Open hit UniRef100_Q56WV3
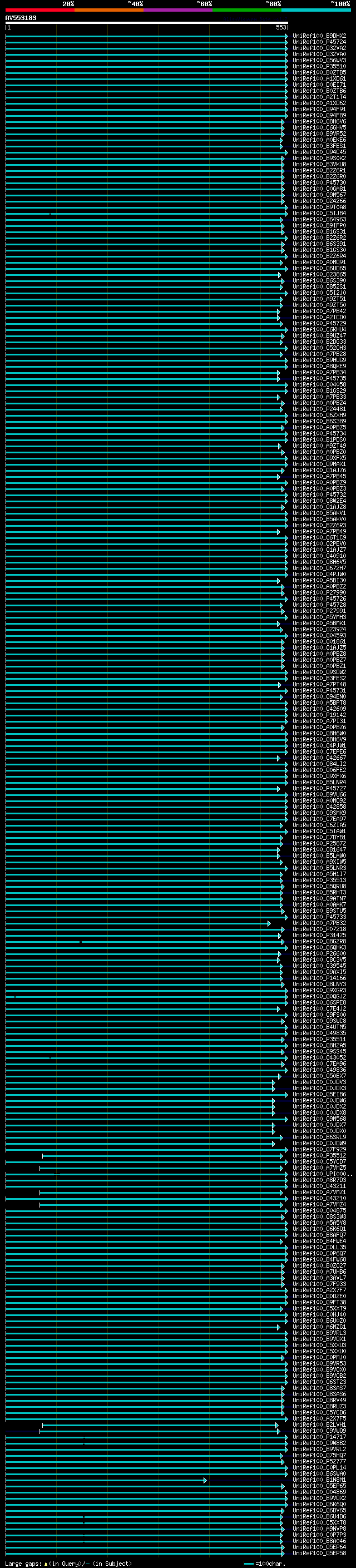This screenshot has width=356, height=1568. coord(319,60)
